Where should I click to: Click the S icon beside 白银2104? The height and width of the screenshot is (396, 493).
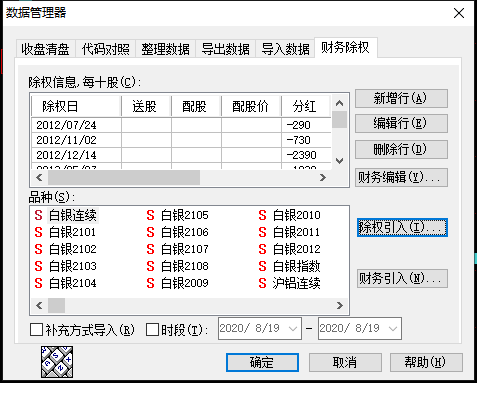(x=38, y=283)
